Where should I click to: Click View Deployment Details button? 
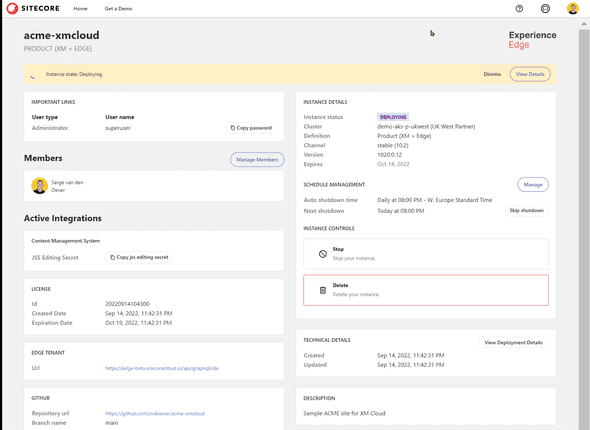coord(513,342)
